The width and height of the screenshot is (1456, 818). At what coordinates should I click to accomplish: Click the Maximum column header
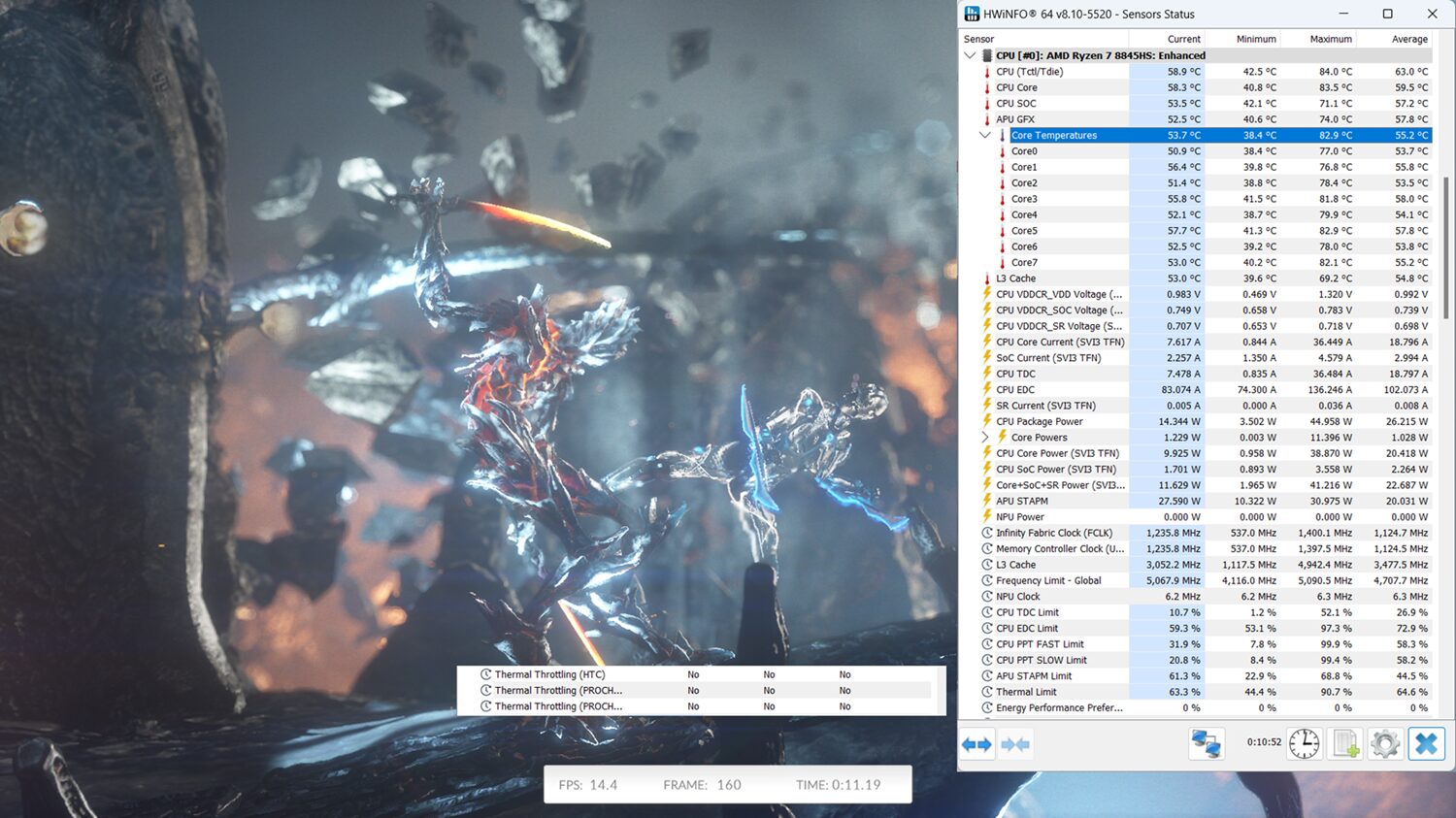pyautogui.click(x=1318, y=39)
